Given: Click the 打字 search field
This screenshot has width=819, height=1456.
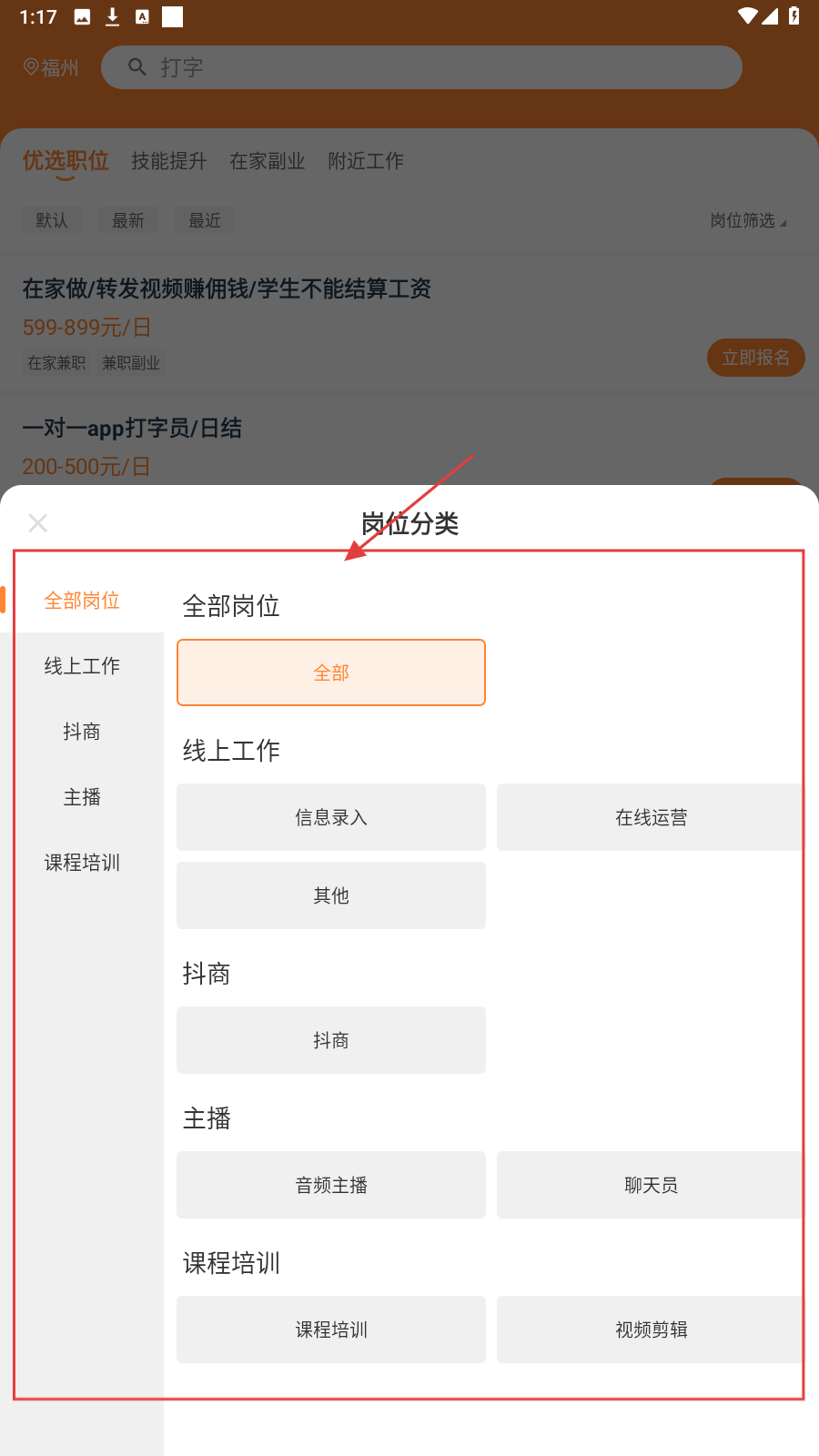Looking at the screenshot, I should (437, 67).
